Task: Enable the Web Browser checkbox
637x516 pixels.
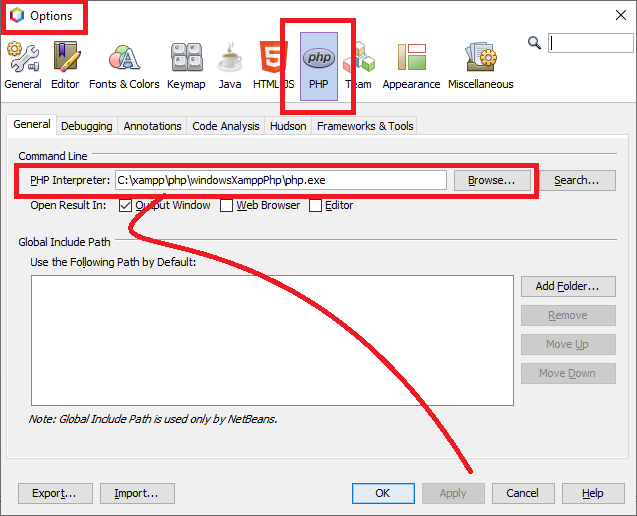Action: coord(226,206)
